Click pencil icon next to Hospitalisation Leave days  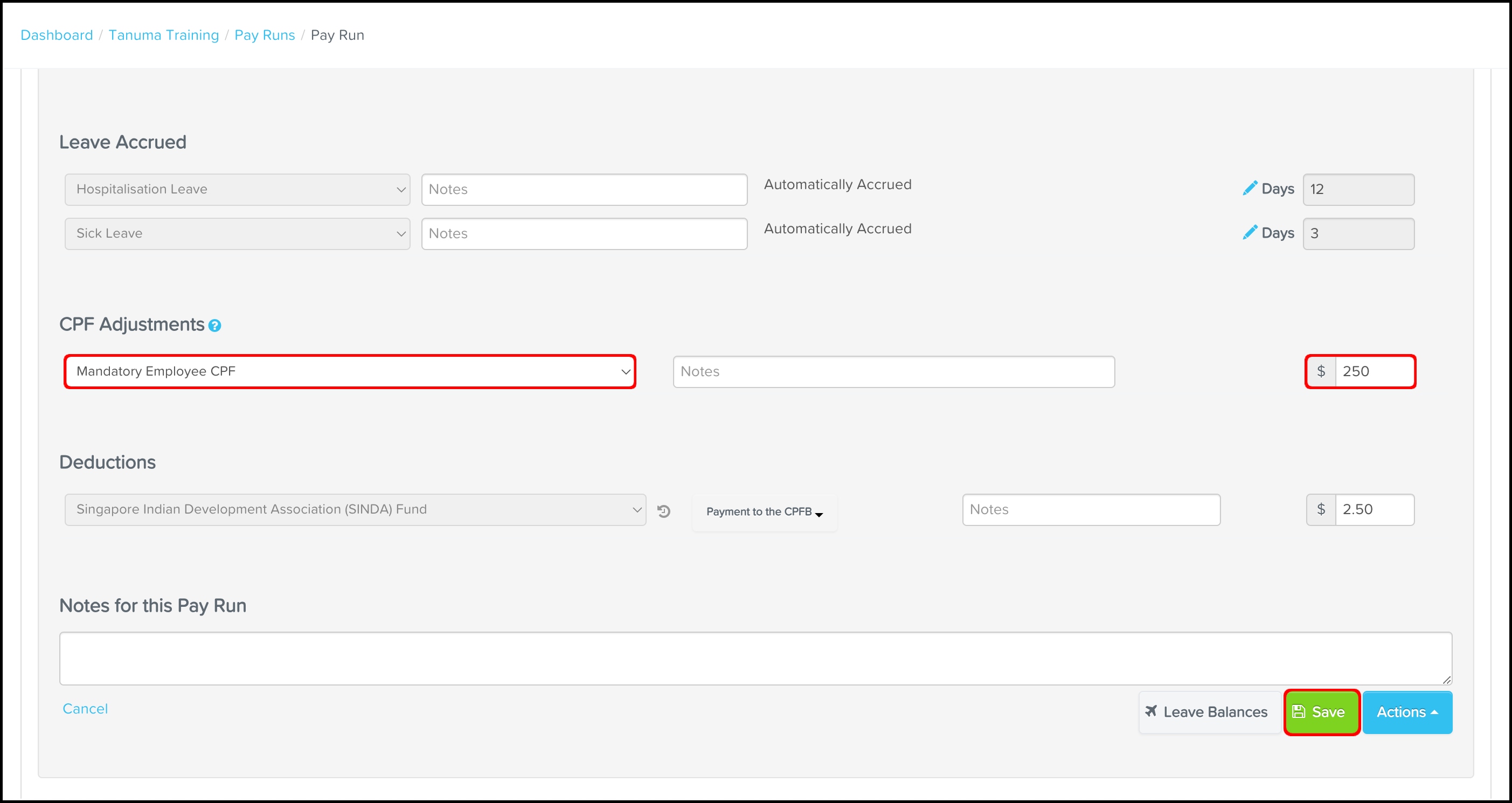pyautogui.click(x=1250, y=189)
